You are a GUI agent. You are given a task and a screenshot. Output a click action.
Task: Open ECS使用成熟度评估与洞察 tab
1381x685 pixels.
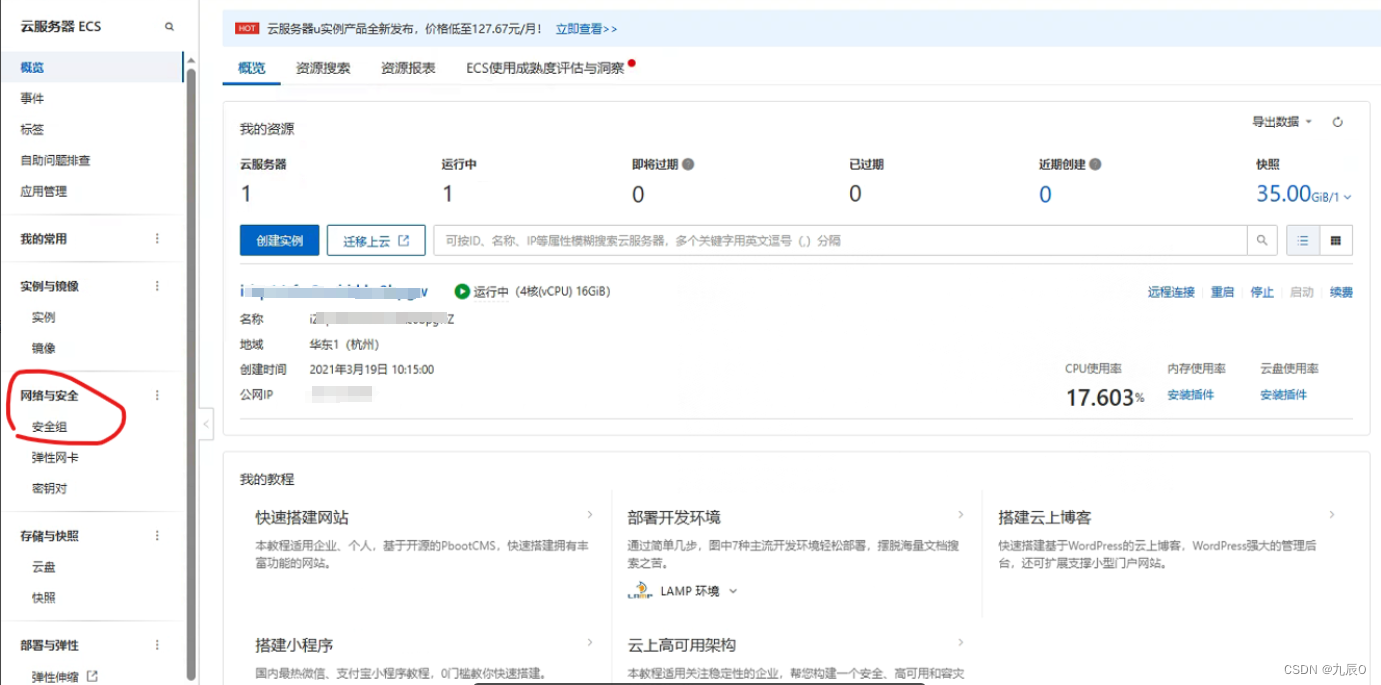545,69
